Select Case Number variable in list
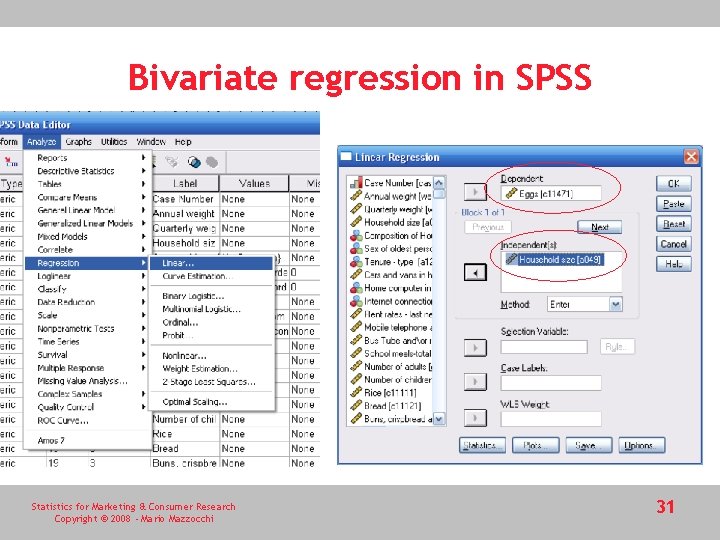The width and height of the screenshot is (720, 540). 391,183
